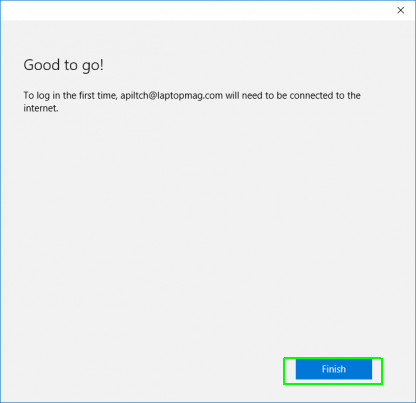Exit the dialog using the top-right X
The width and height of the screenshot is (416, 403).
coord(401,10)
